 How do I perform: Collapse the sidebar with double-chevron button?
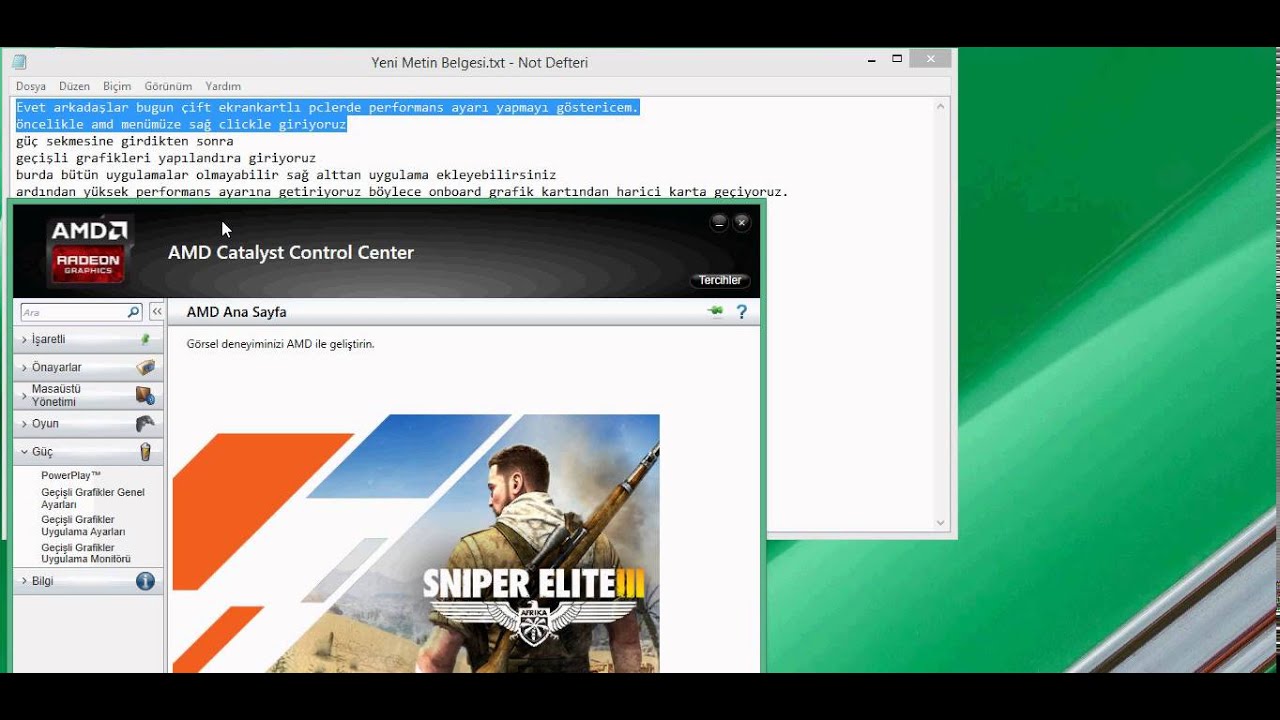tap(156, 312)
